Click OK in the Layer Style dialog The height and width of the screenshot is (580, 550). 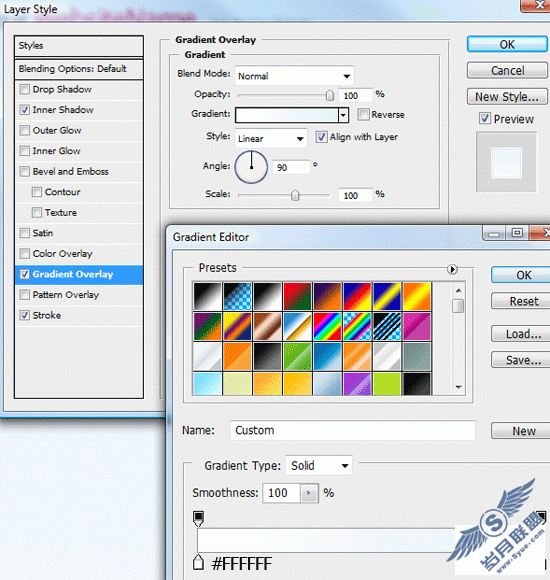(507, 44)
